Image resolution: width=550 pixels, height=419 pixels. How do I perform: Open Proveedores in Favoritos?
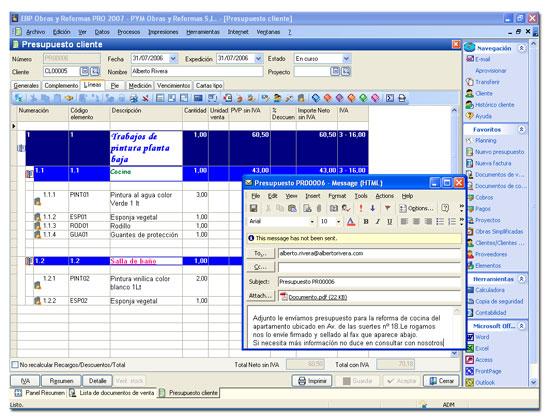point(490,254)
